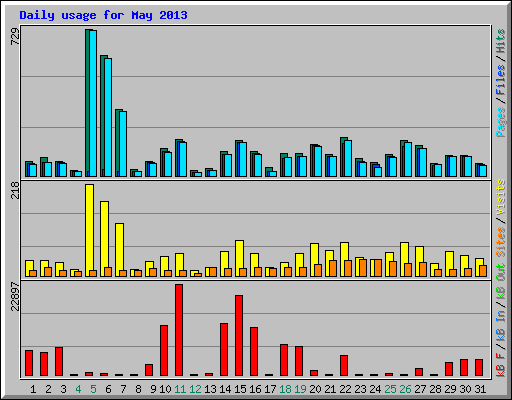This screenshot has height=400, width=512.
Task: Click day 21 on the x-axis
Action: [330, 389]
